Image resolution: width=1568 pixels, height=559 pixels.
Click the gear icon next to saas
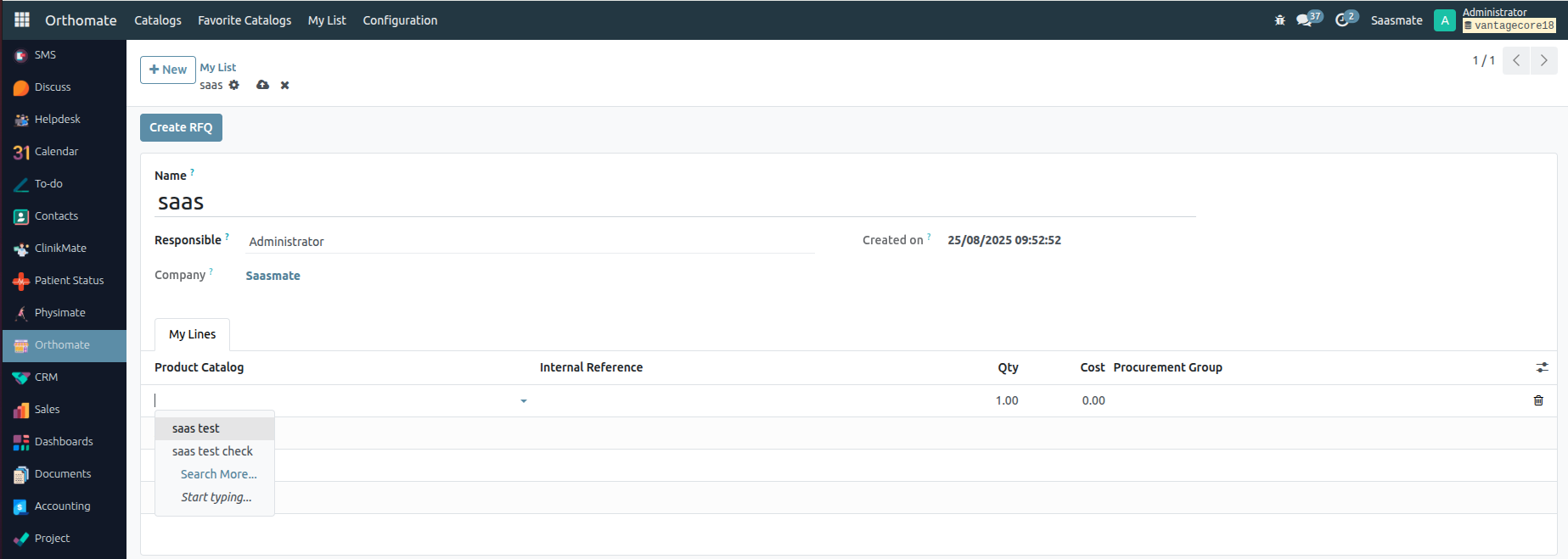[234, 85]
